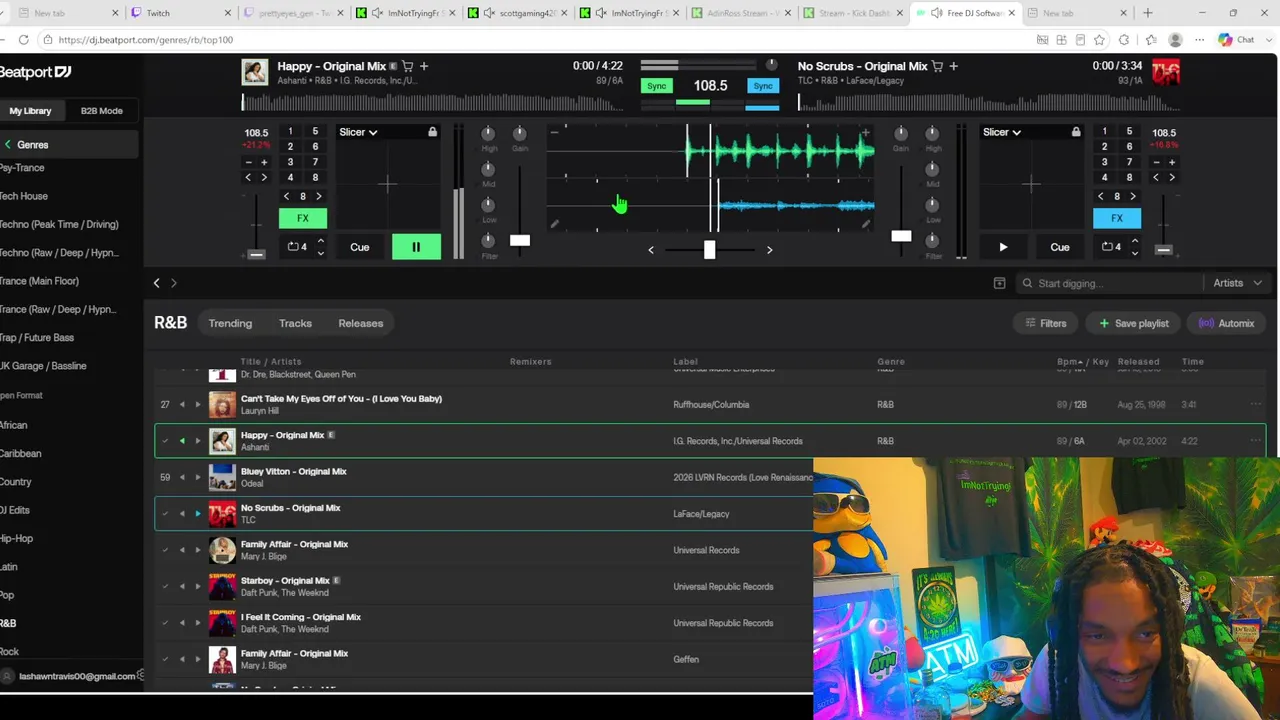Click the plus icon next to No Scrubs title
Image resolution: width=1280 pixels, height=720 pixels.
point(953,66)
